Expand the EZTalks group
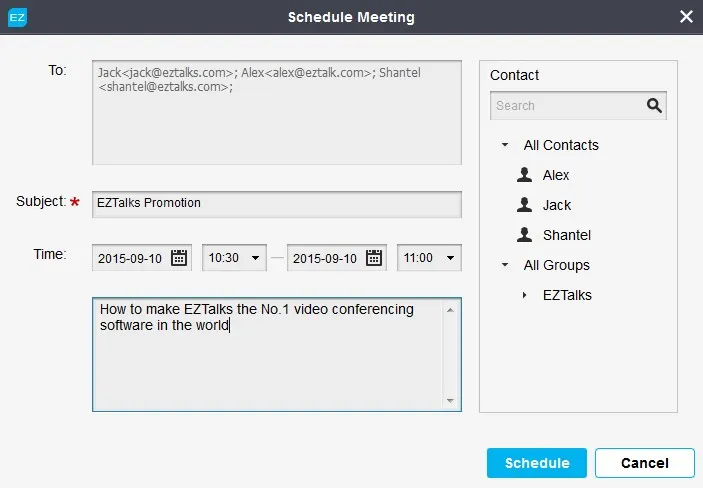This screenshot has height=488, width=703. pyautogui.click(x=525, y=295)
